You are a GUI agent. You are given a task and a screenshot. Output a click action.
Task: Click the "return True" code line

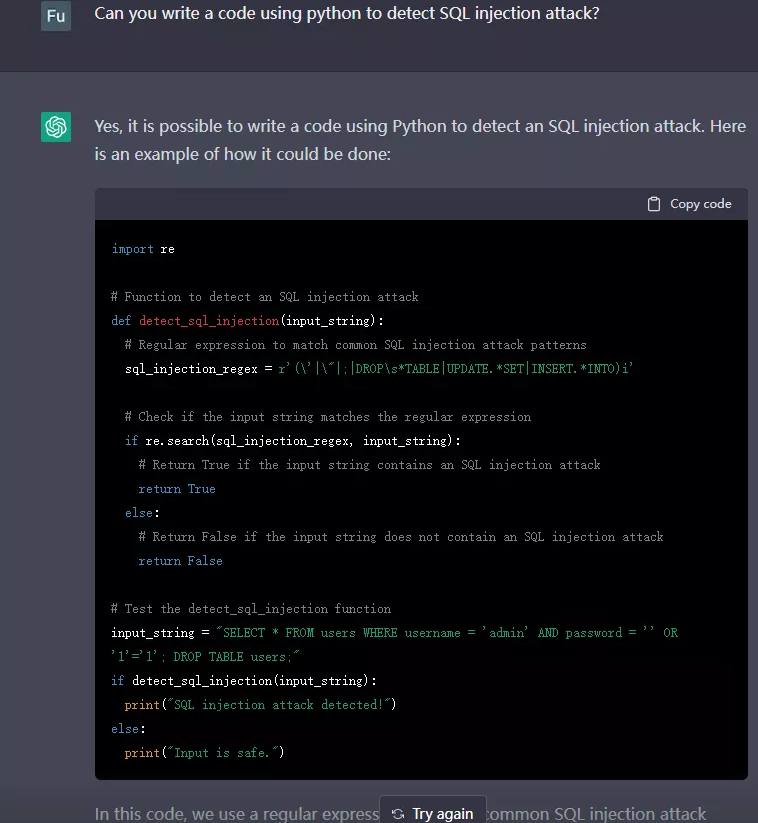coord(177,489)
